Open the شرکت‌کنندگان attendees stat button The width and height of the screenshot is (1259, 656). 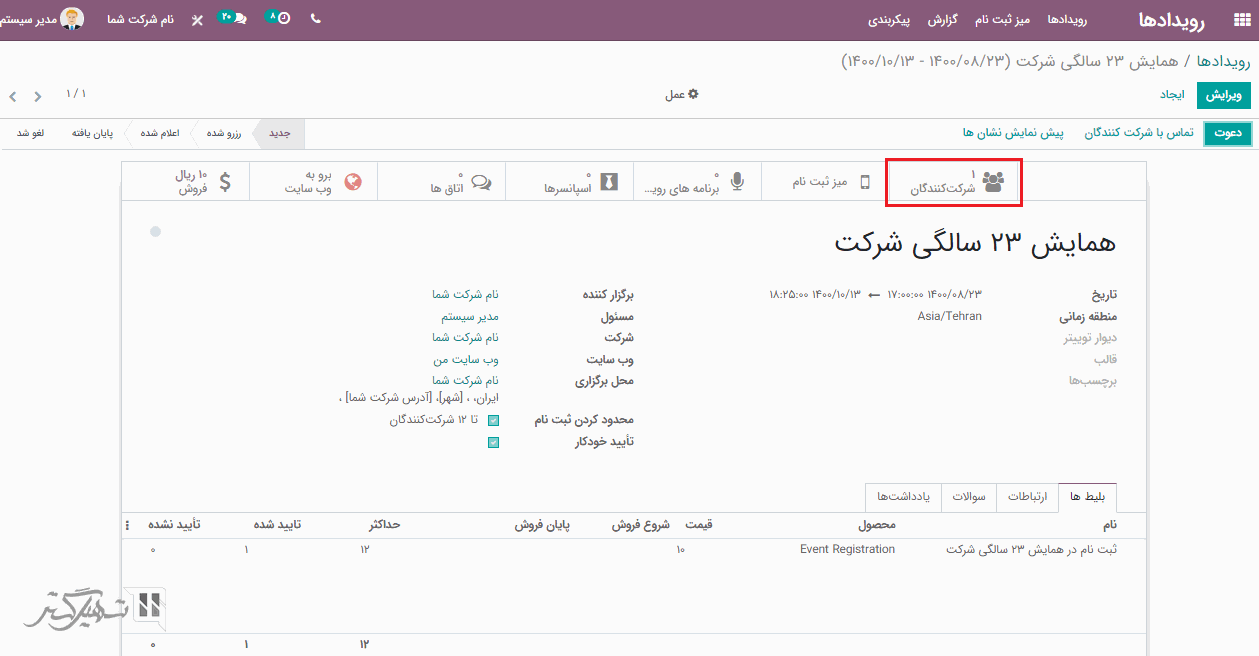click(x=955, y=182)
